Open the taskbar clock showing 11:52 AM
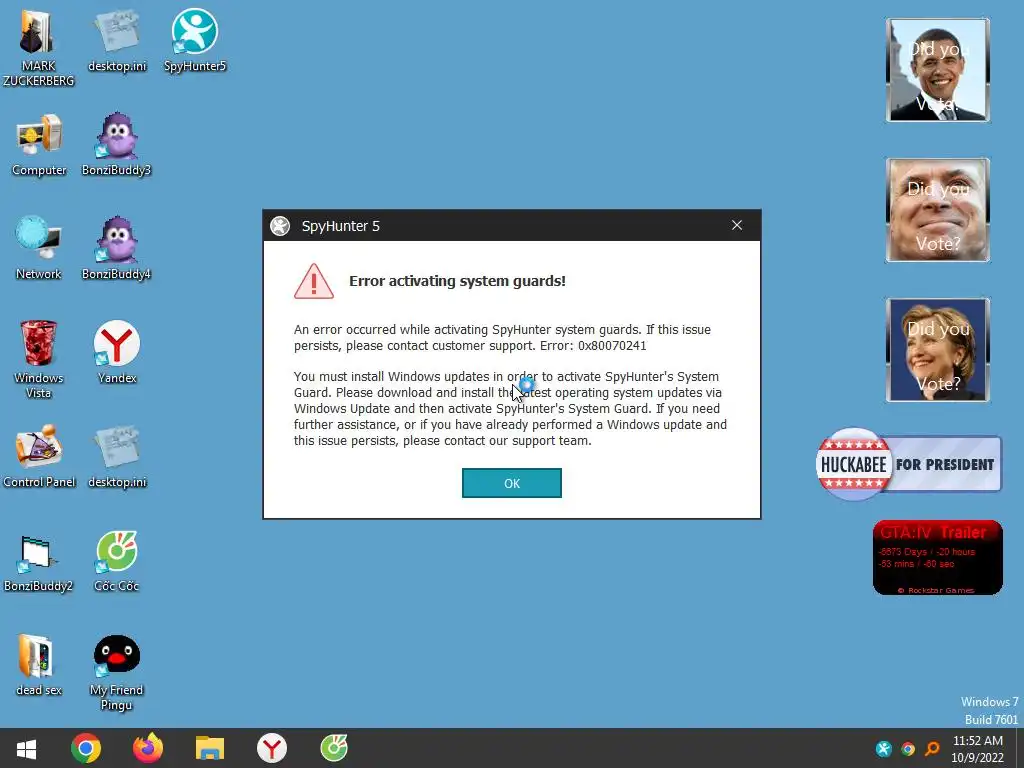 (978, 749)
